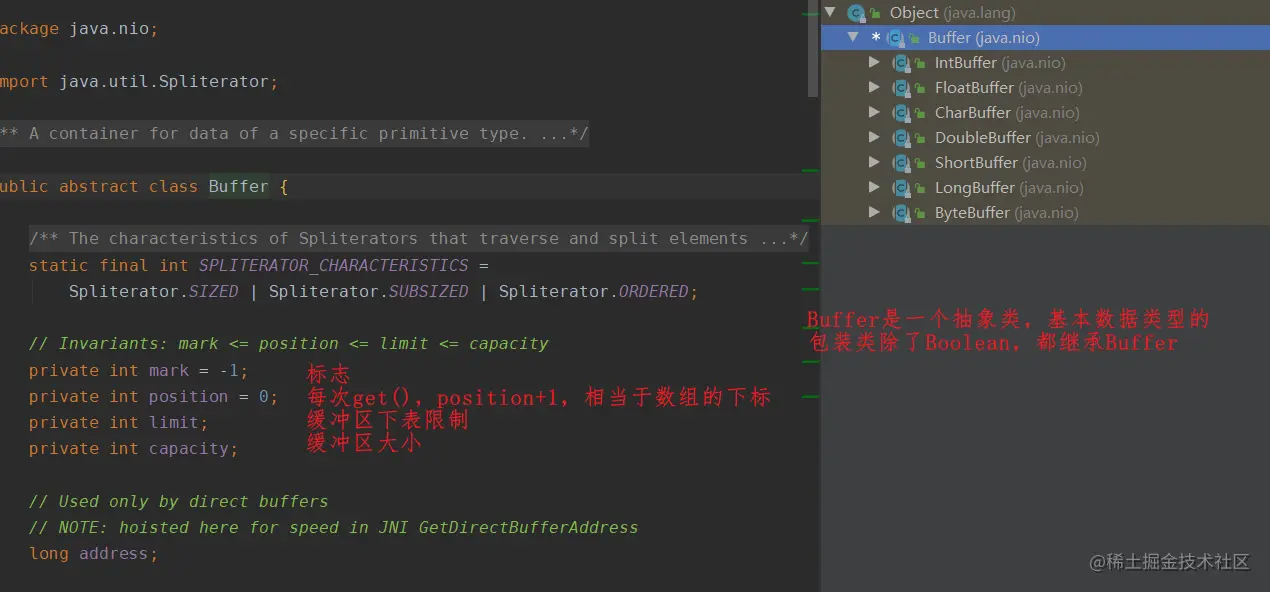Expand the CharBuffer node arrow
The image size is (1270, 592).
[874, 112]
